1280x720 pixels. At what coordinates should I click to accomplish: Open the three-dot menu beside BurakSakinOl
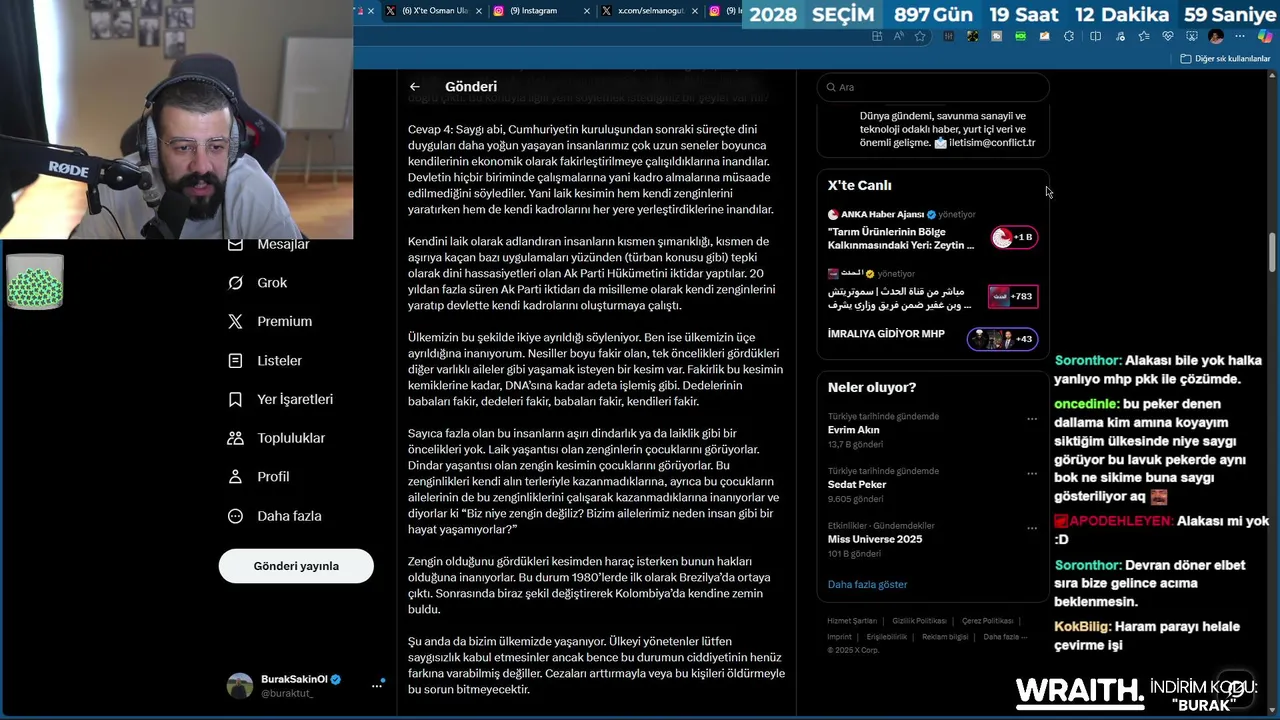click(378, 685)
